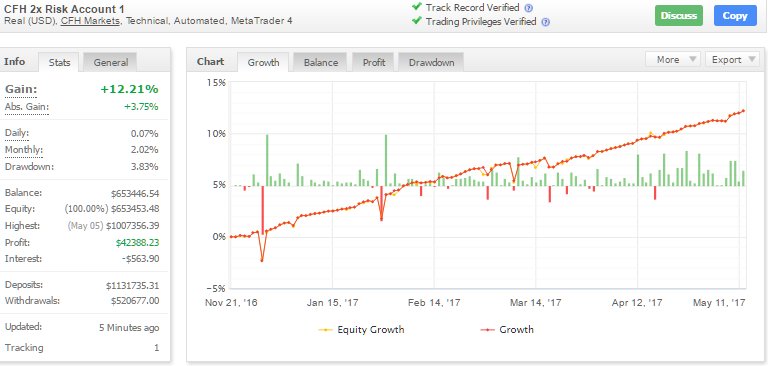Click the 5 Minutes ago updated value
Viewport: 768px width, 366px height.
(129, 328)
